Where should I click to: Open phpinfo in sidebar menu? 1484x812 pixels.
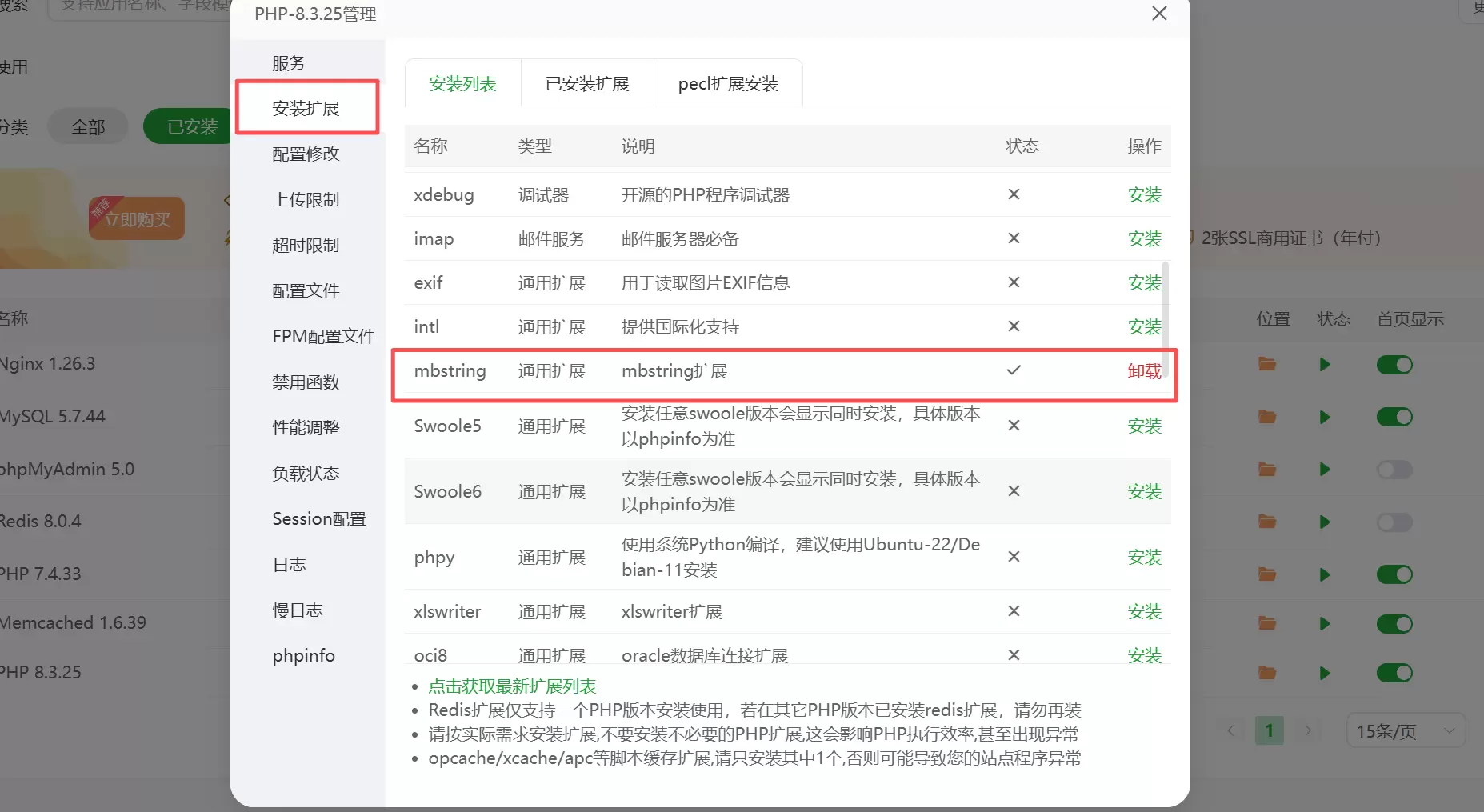point(304,655)
